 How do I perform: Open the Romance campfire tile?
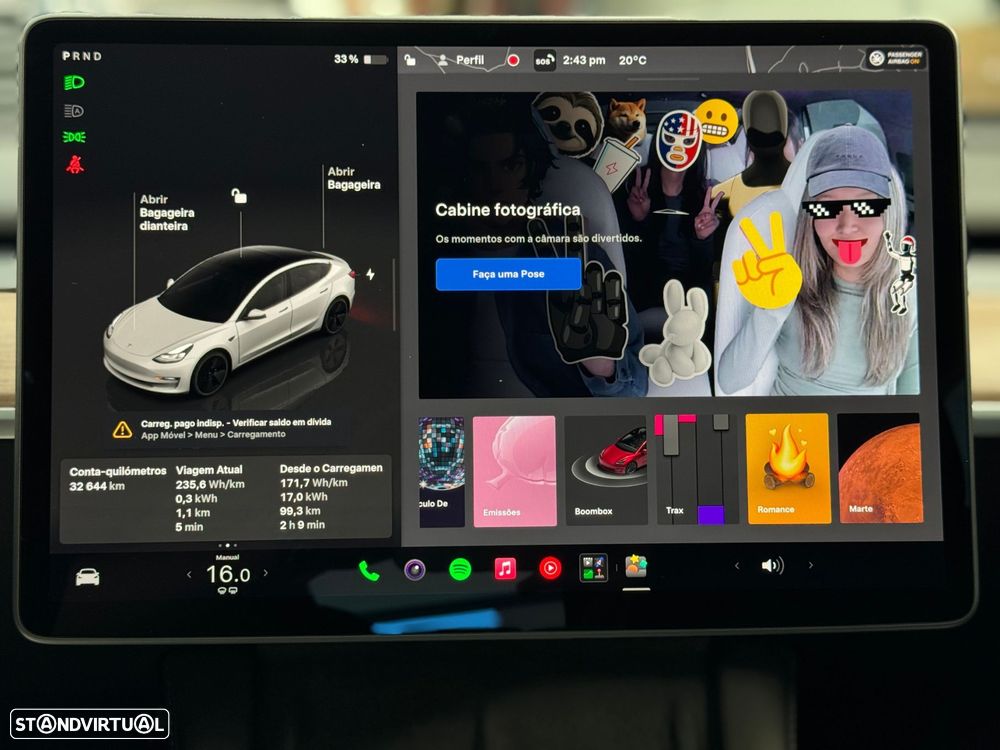pyautogui.click(x=788, y=468)
